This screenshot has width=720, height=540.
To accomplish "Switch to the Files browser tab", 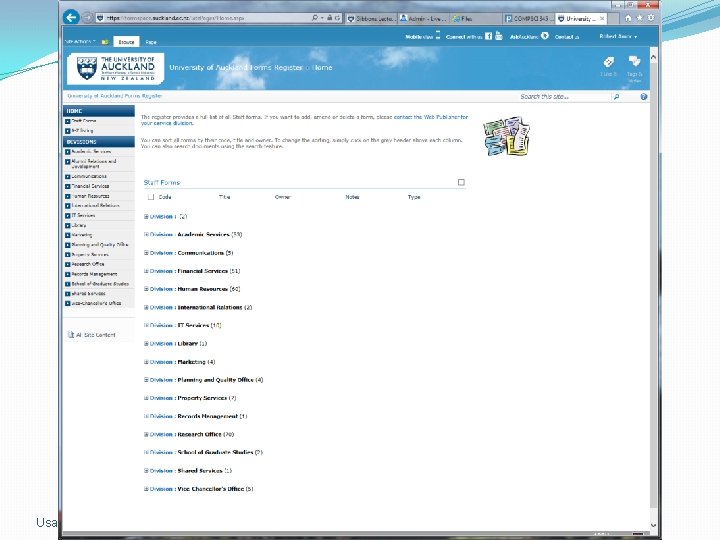I will [475, 18].
